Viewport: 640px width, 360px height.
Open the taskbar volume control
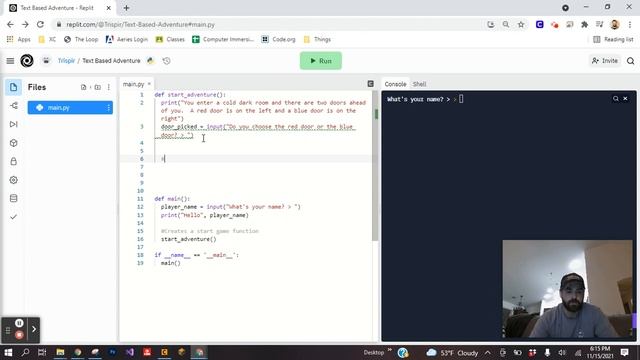(x=562, y=353)
